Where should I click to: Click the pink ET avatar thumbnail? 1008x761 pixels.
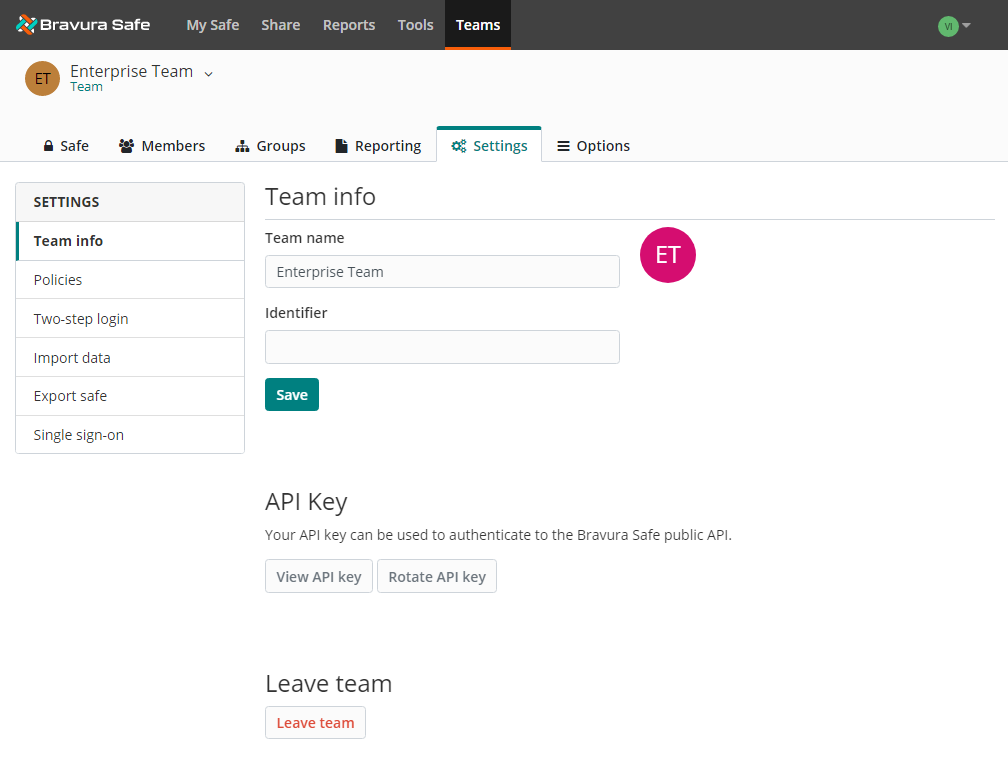pos(667,255)
